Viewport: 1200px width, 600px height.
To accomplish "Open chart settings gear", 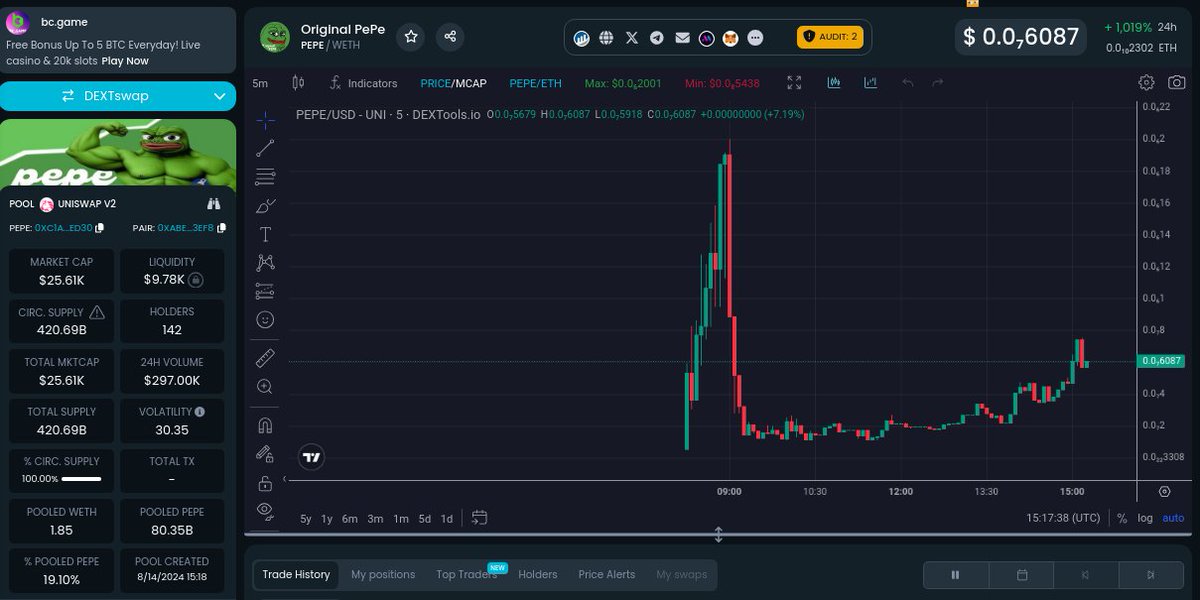I will click(1147, 83).
